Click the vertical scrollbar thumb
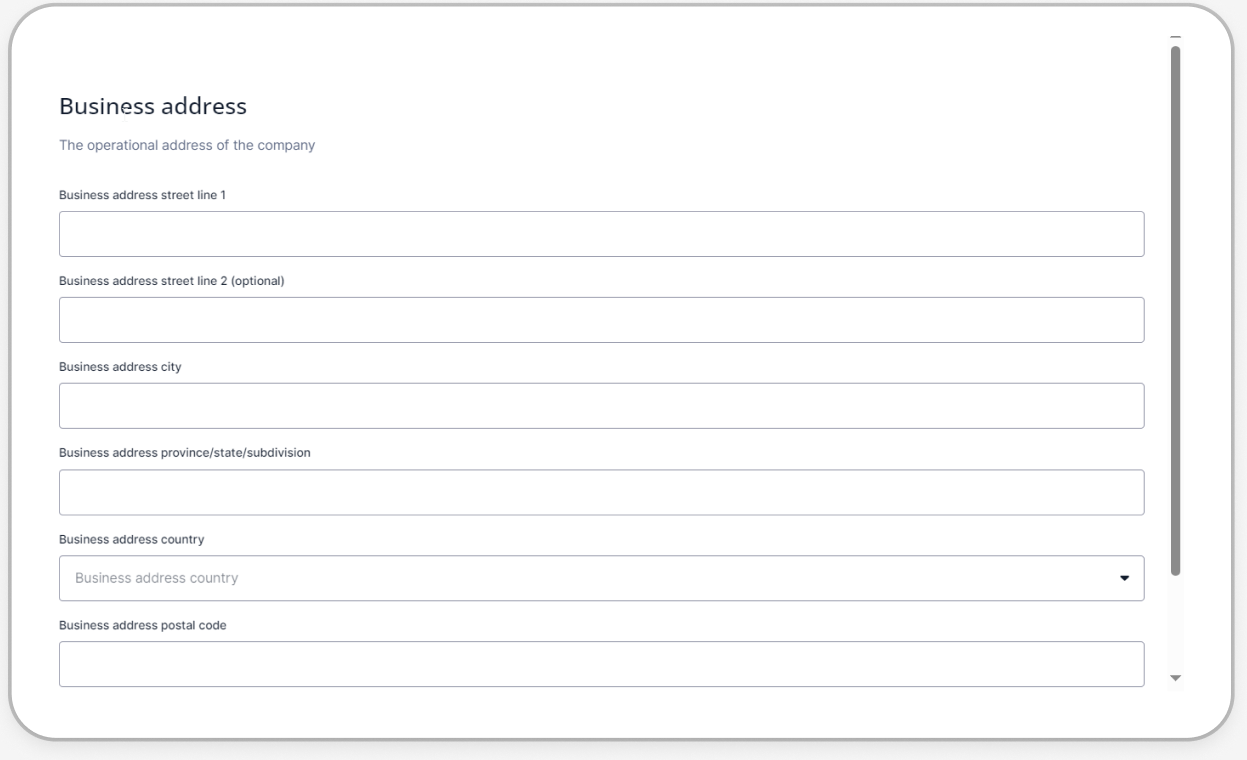Viewport: 1247px width, 760px height. [1175, 310]
